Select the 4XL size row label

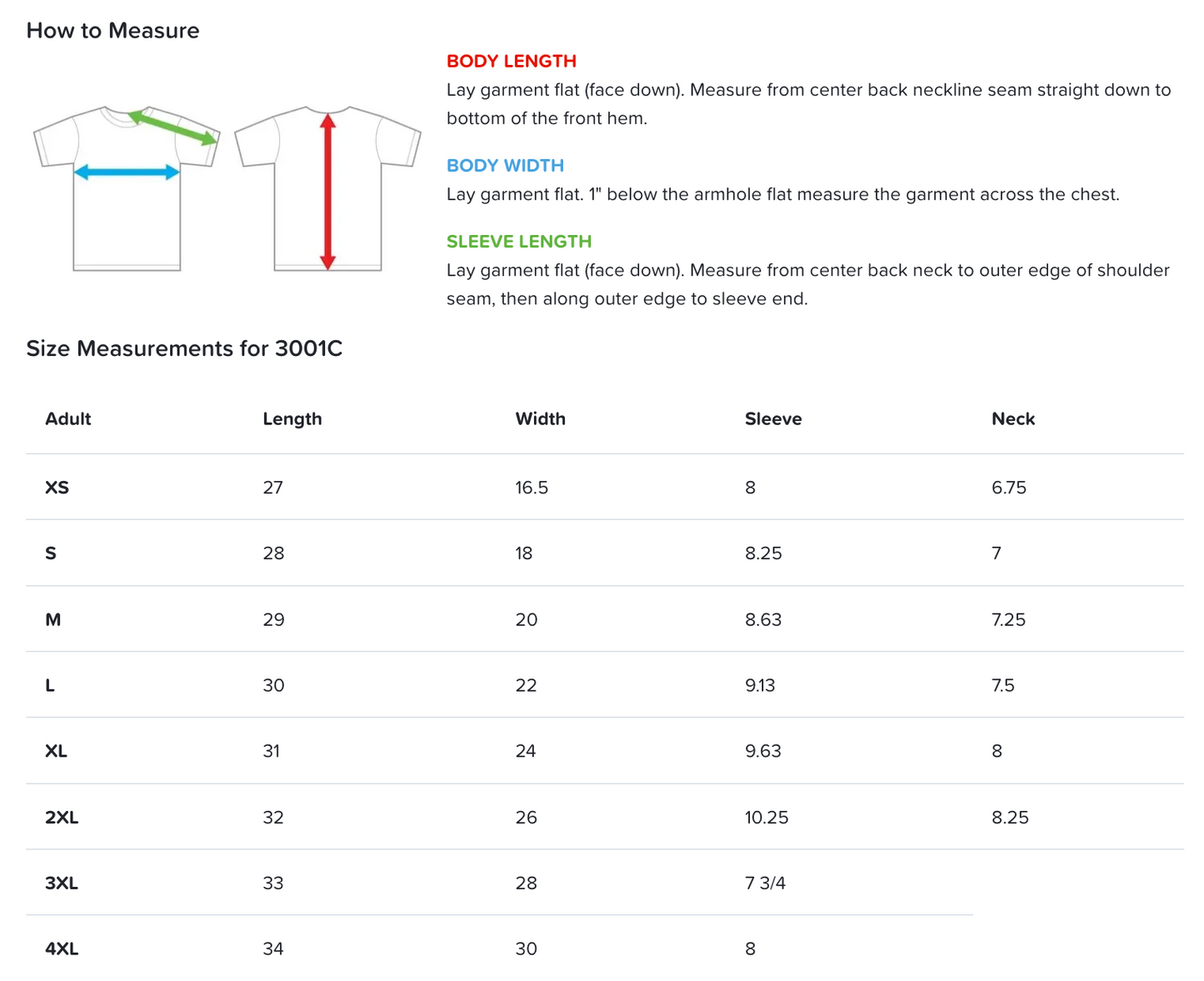coord(62,949)
